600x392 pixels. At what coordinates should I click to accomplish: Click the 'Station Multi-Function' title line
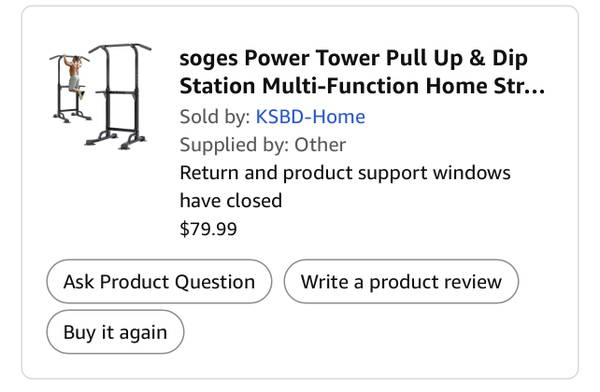pyautogui.click(x=299, y=86)
